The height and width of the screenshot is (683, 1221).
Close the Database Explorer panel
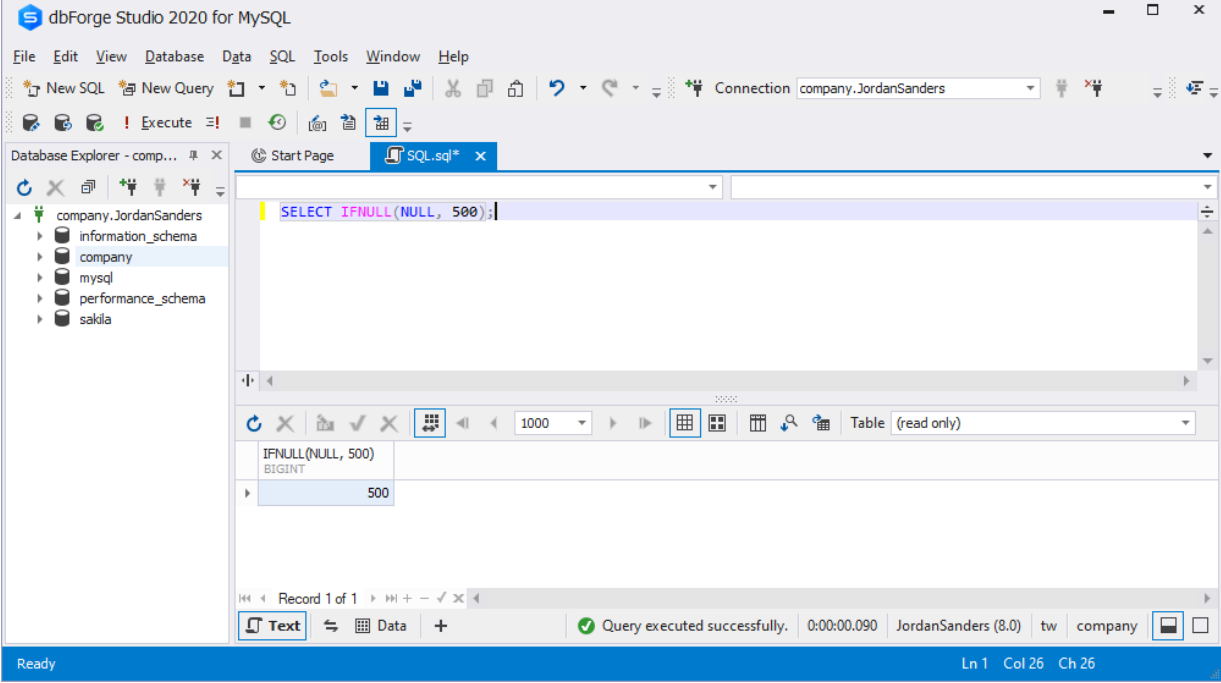pos(216,156)
